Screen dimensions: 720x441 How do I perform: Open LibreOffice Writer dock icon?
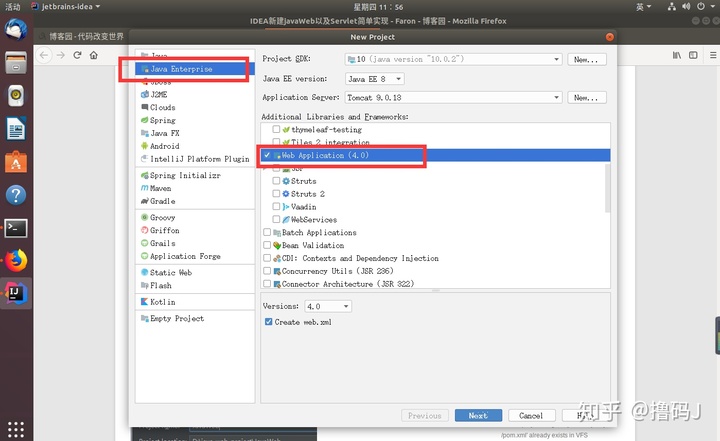[16, 129]
